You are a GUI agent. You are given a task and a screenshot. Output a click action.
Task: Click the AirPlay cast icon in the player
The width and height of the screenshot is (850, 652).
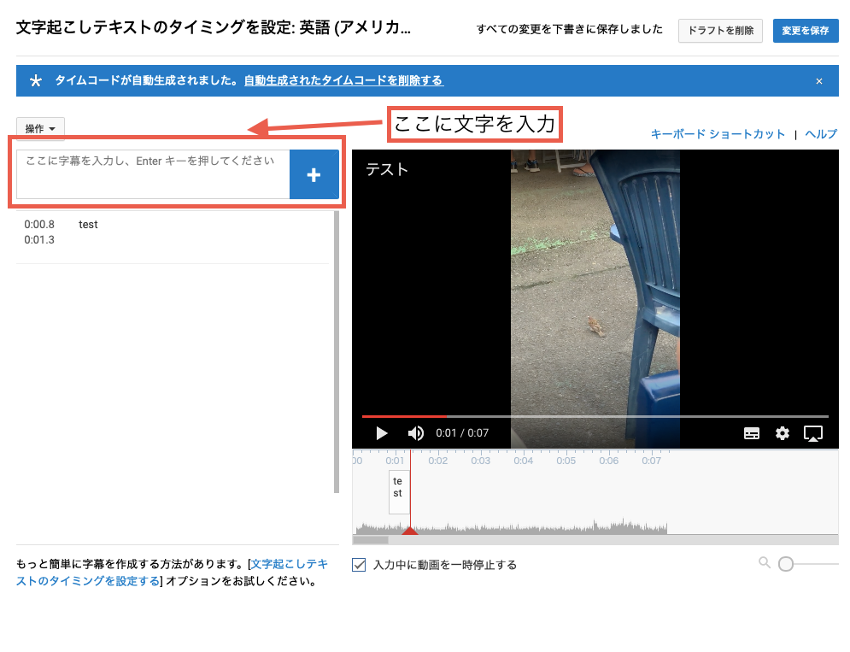pyautogui.click(x=813, y=433)
